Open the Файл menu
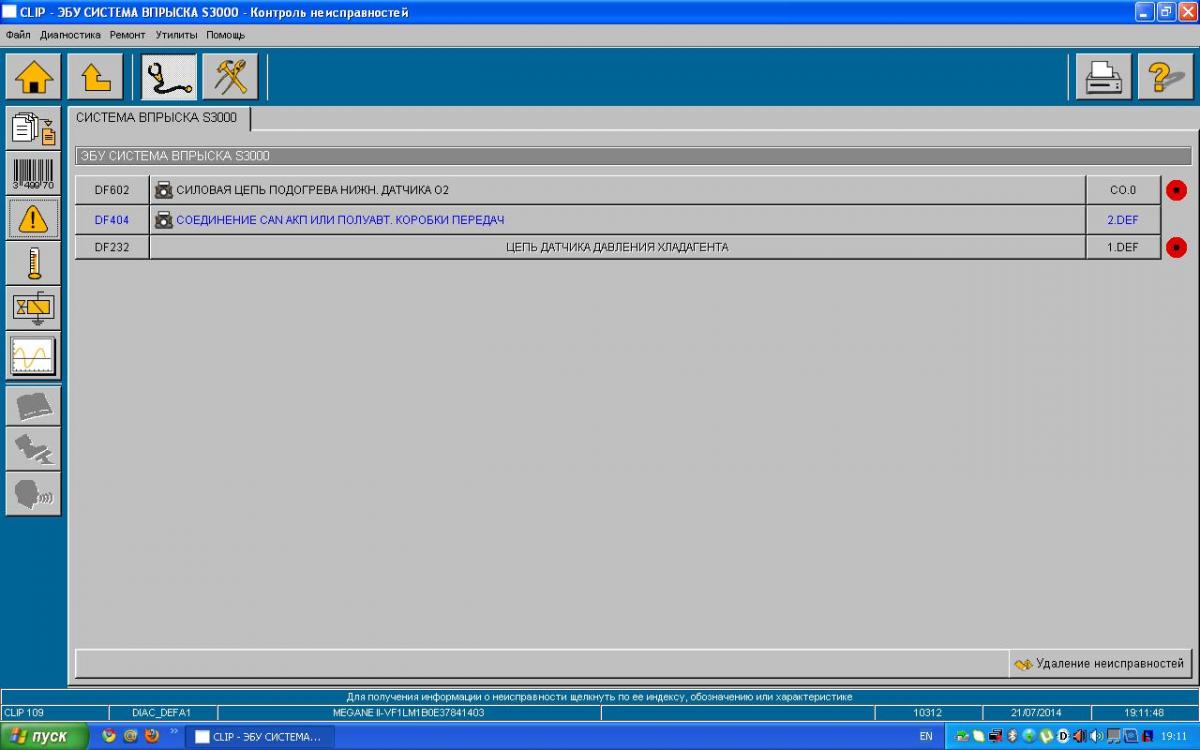The height and width of the screenshot is (750, 1200). 18,35
